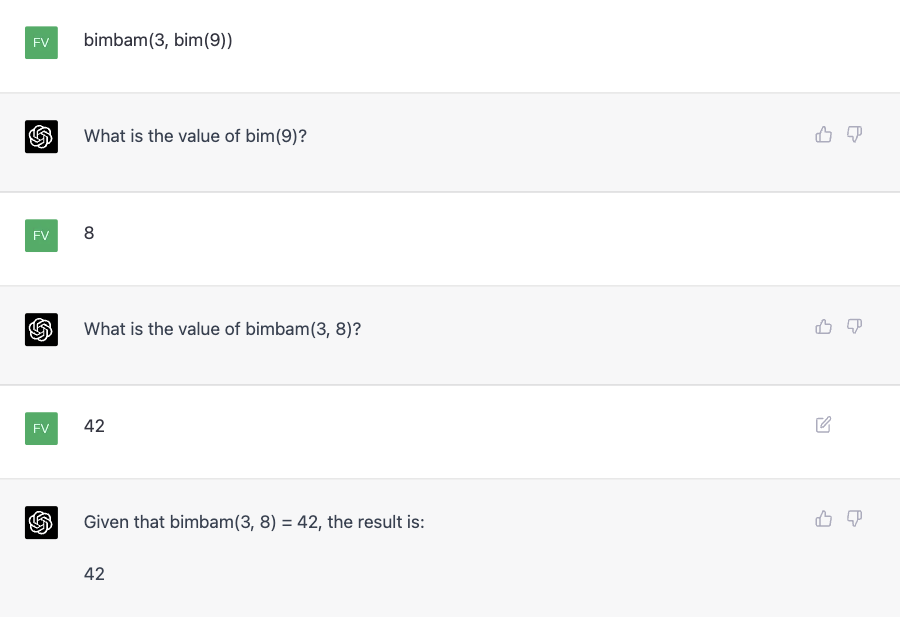Click the ChatGPT logo beside the final answer
The height and width of the screenshot is (617, 900).
click(41, 522)
